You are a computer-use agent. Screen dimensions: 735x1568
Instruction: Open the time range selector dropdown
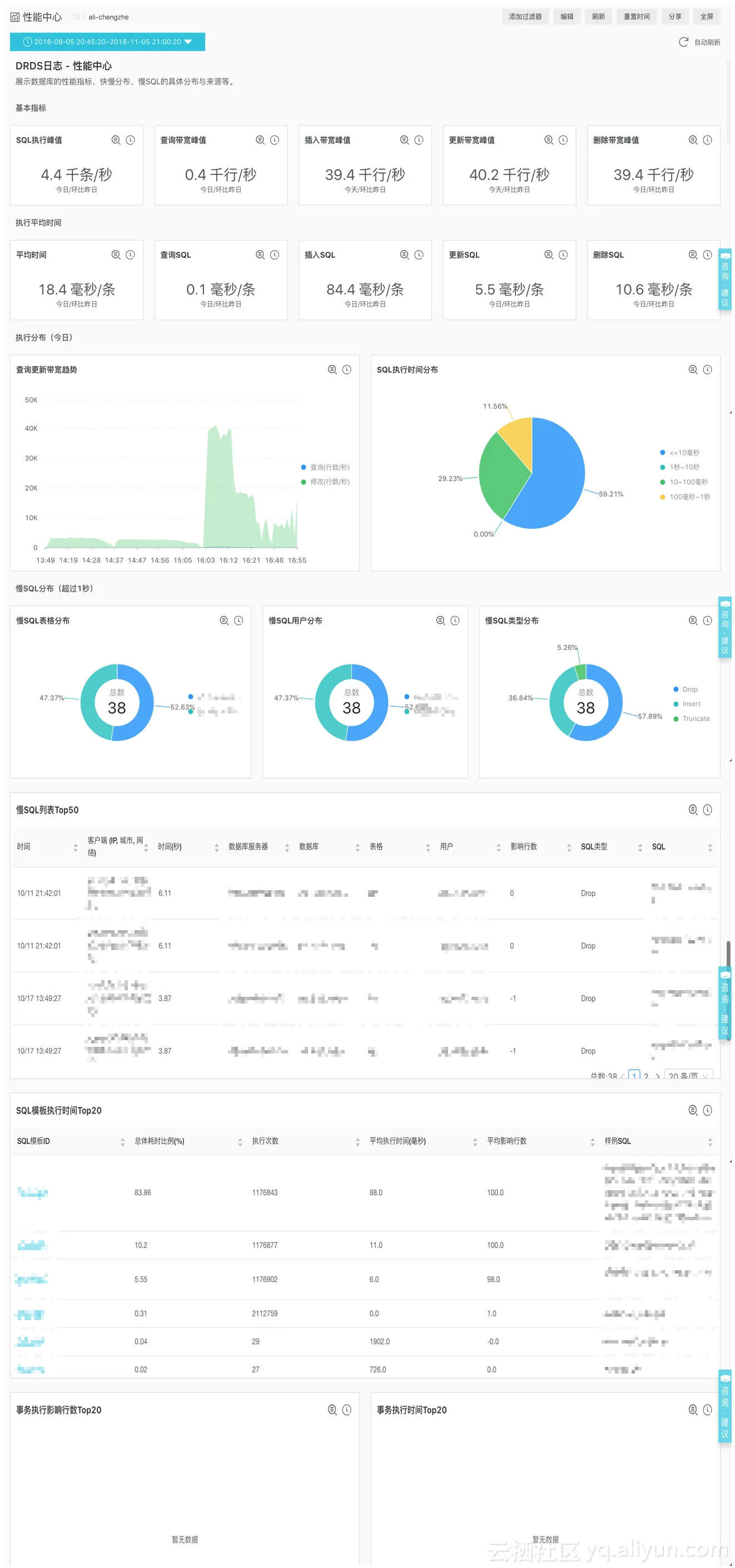(x=107, y=42)
